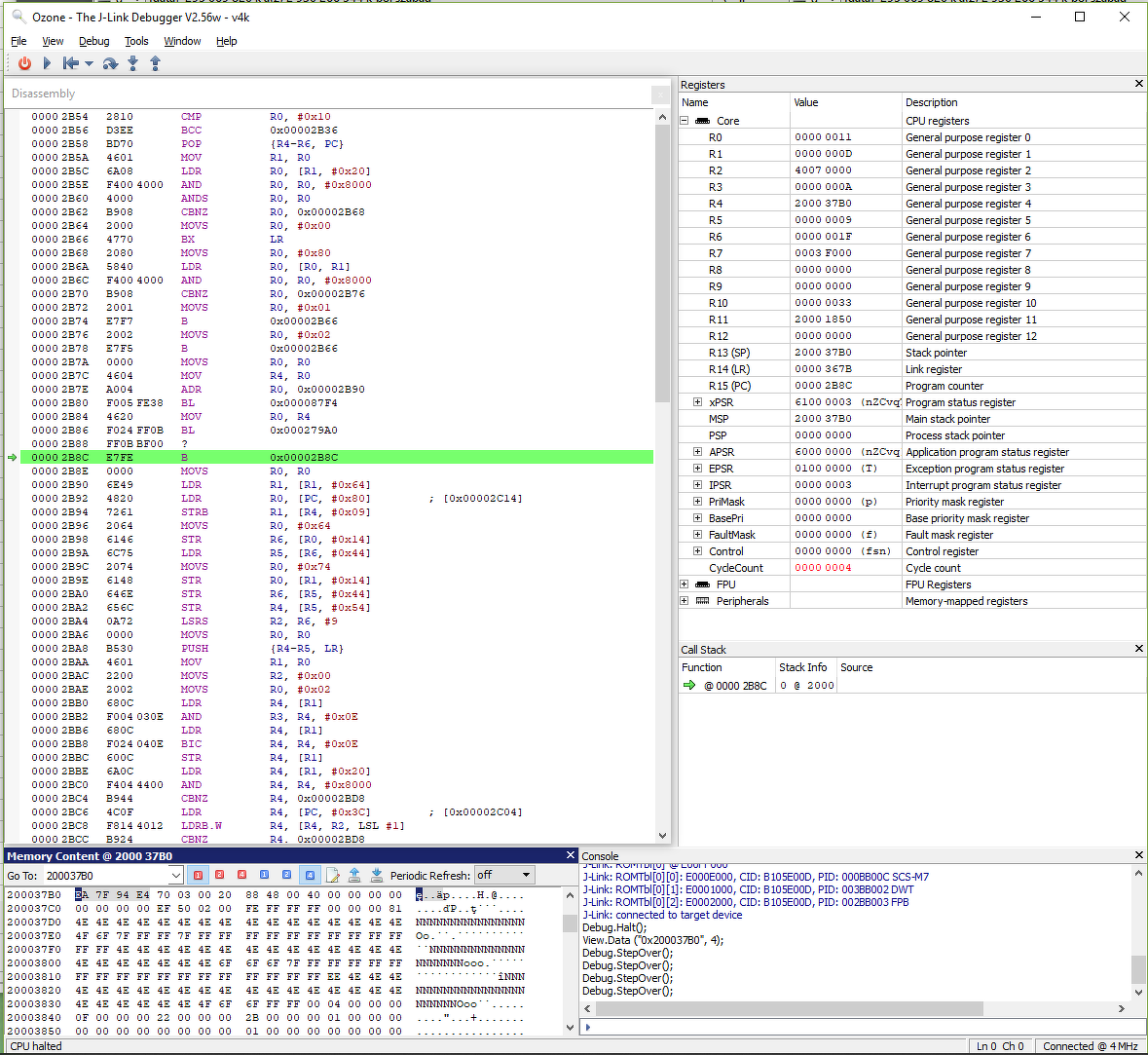Screen dimensions: 1148x1055
Task: Toggle blue 2-column grouping icon
Action: pos(287,875)
